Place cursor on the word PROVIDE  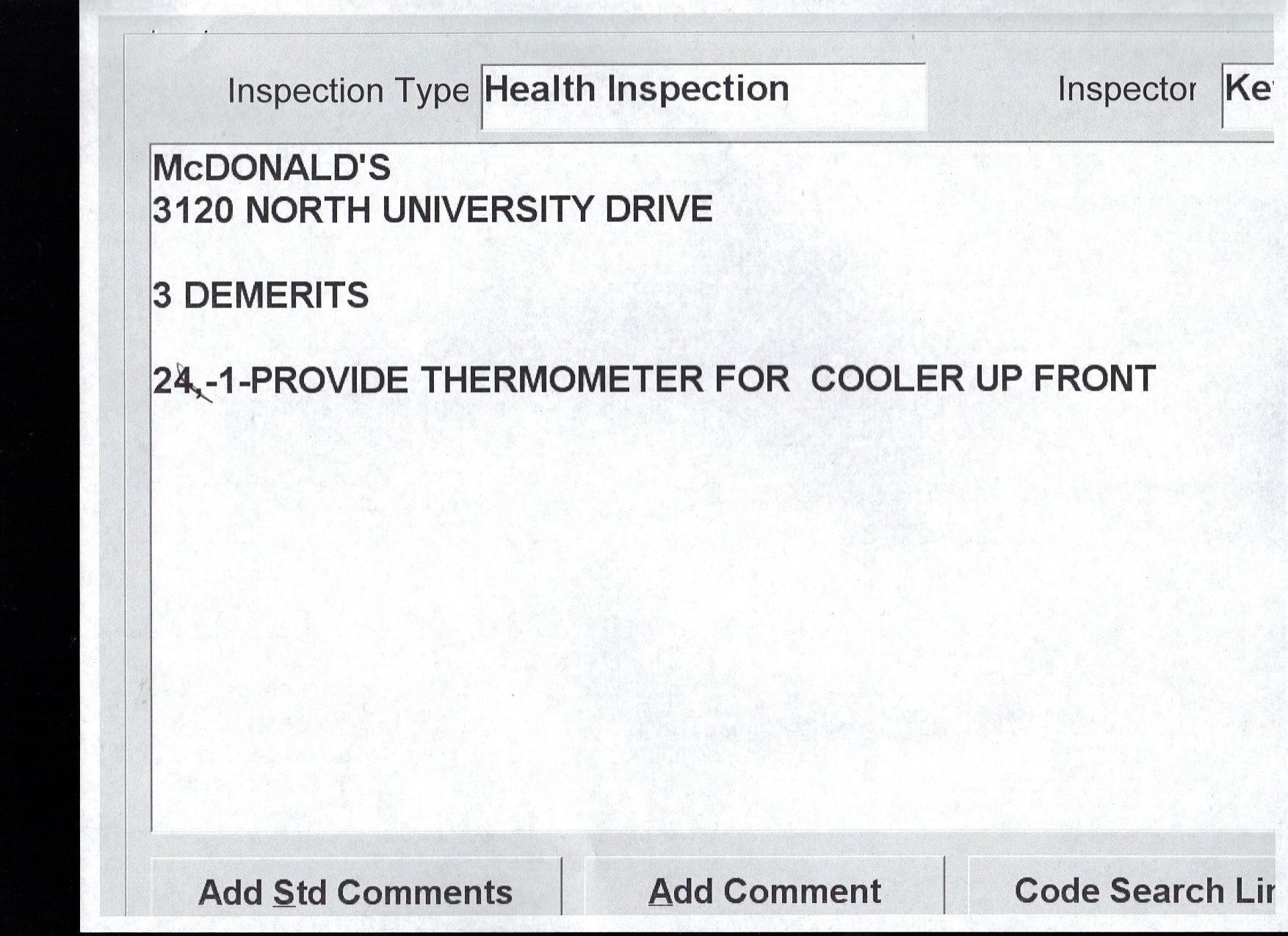tap(330, 380)
